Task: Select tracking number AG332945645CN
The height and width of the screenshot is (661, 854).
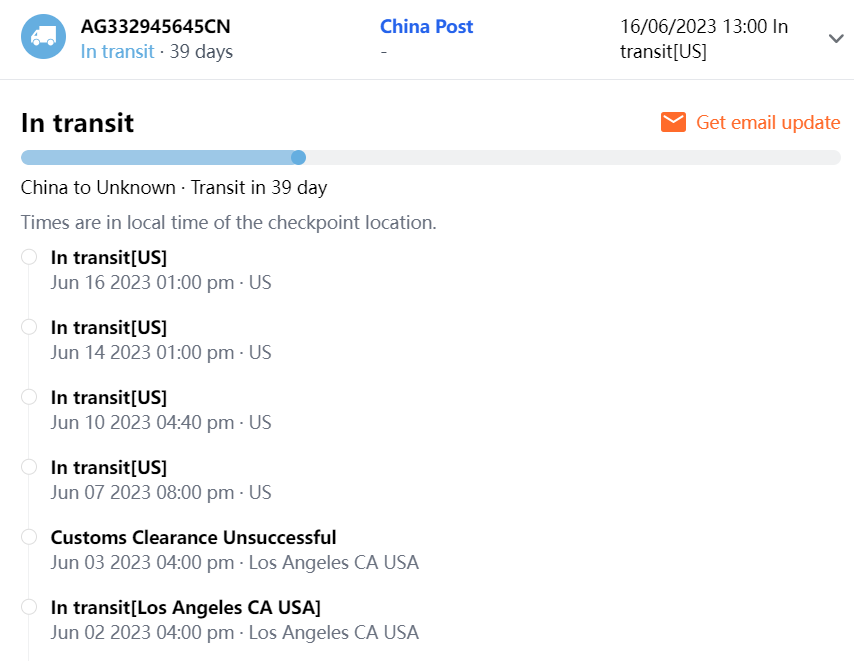Action: point(155,27)
